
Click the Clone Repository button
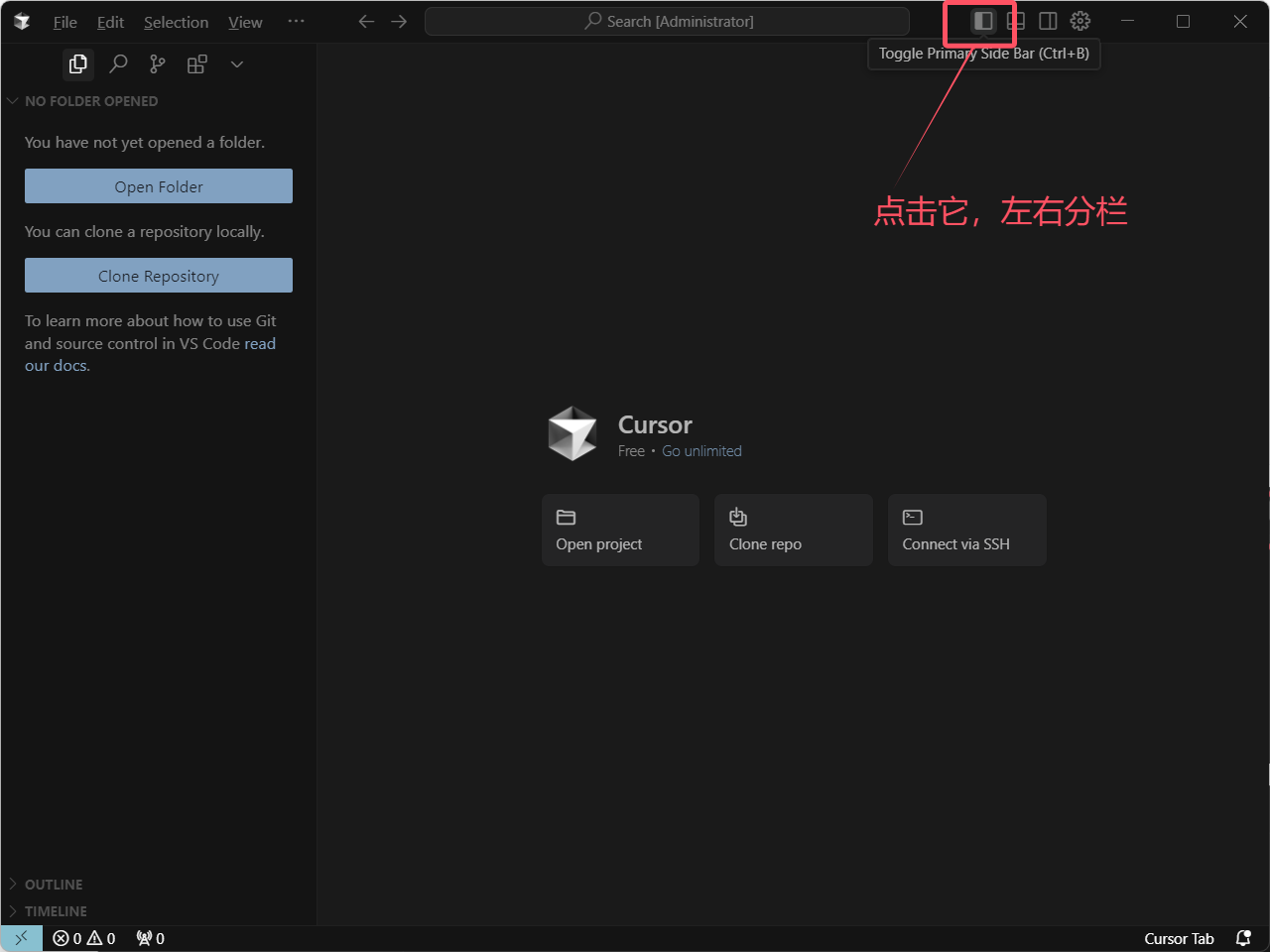point(159,276)
